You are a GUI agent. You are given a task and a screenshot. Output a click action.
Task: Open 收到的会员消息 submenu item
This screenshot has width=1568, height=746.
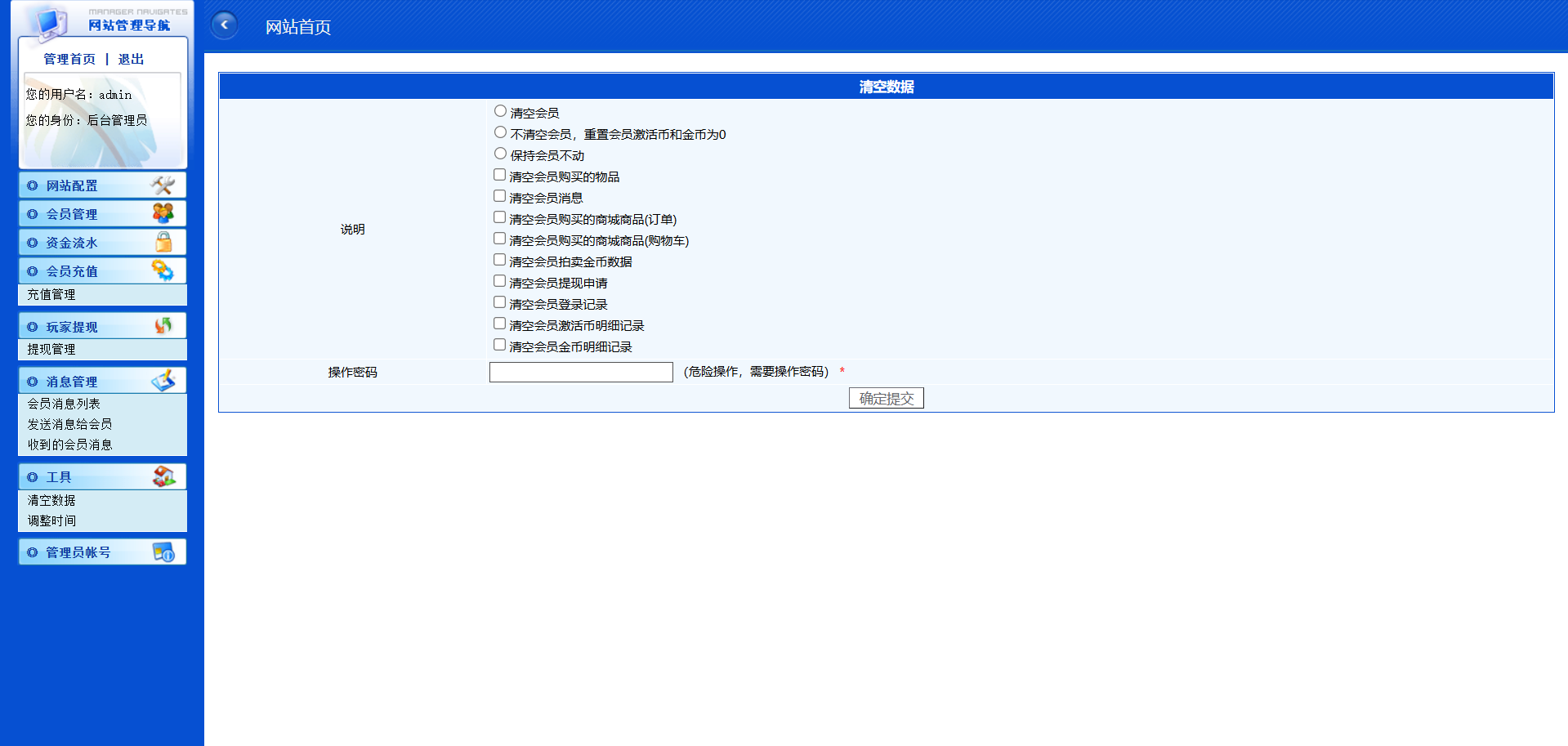[x=69, y=444]
